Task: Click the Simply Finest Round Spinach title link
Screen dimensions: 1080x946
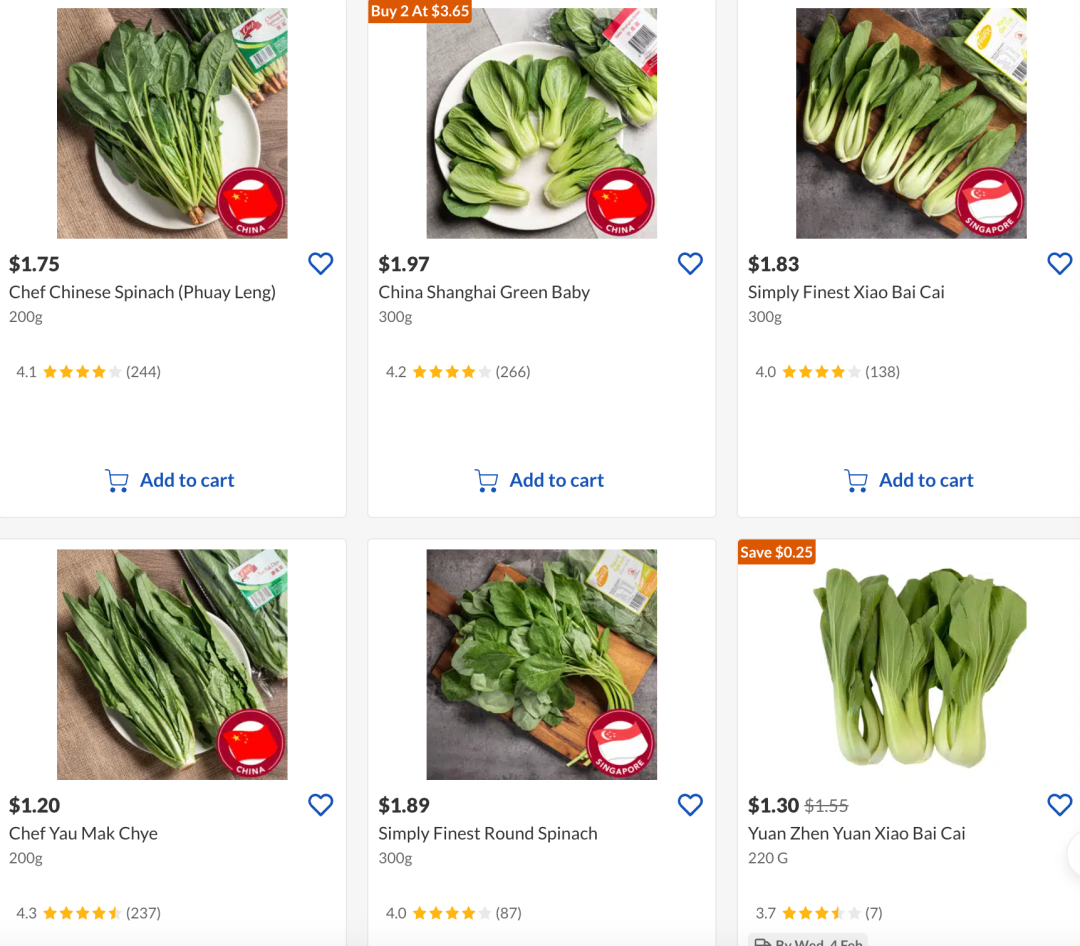Action: point(487,833)
